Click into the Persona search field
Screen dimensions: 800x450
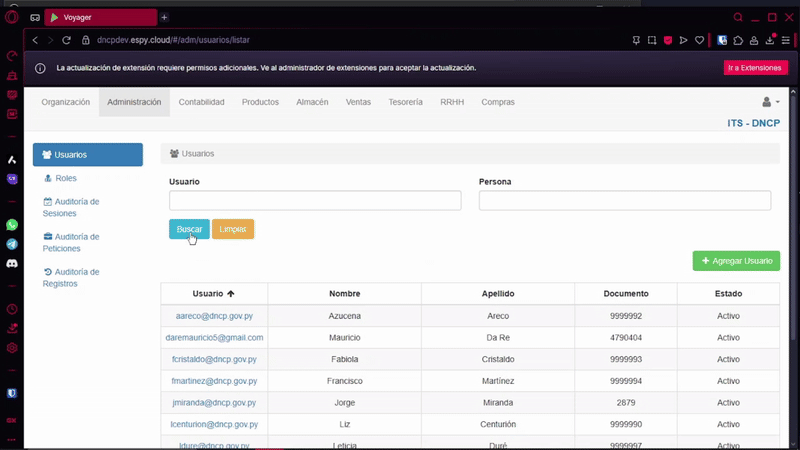tap(624, 201)
